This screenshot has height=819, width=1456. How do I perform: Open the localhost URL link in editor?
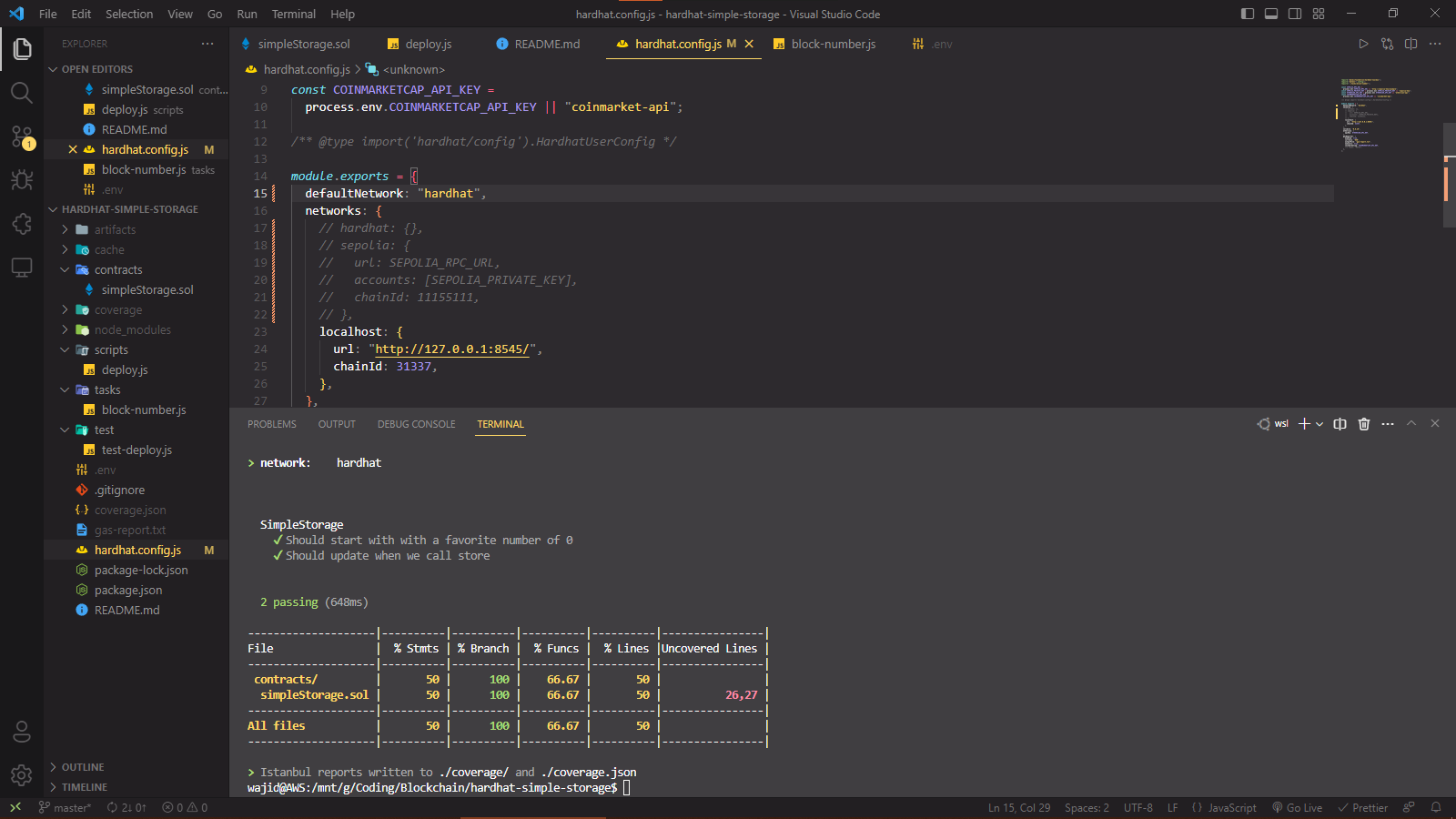[x=450, y=349]
